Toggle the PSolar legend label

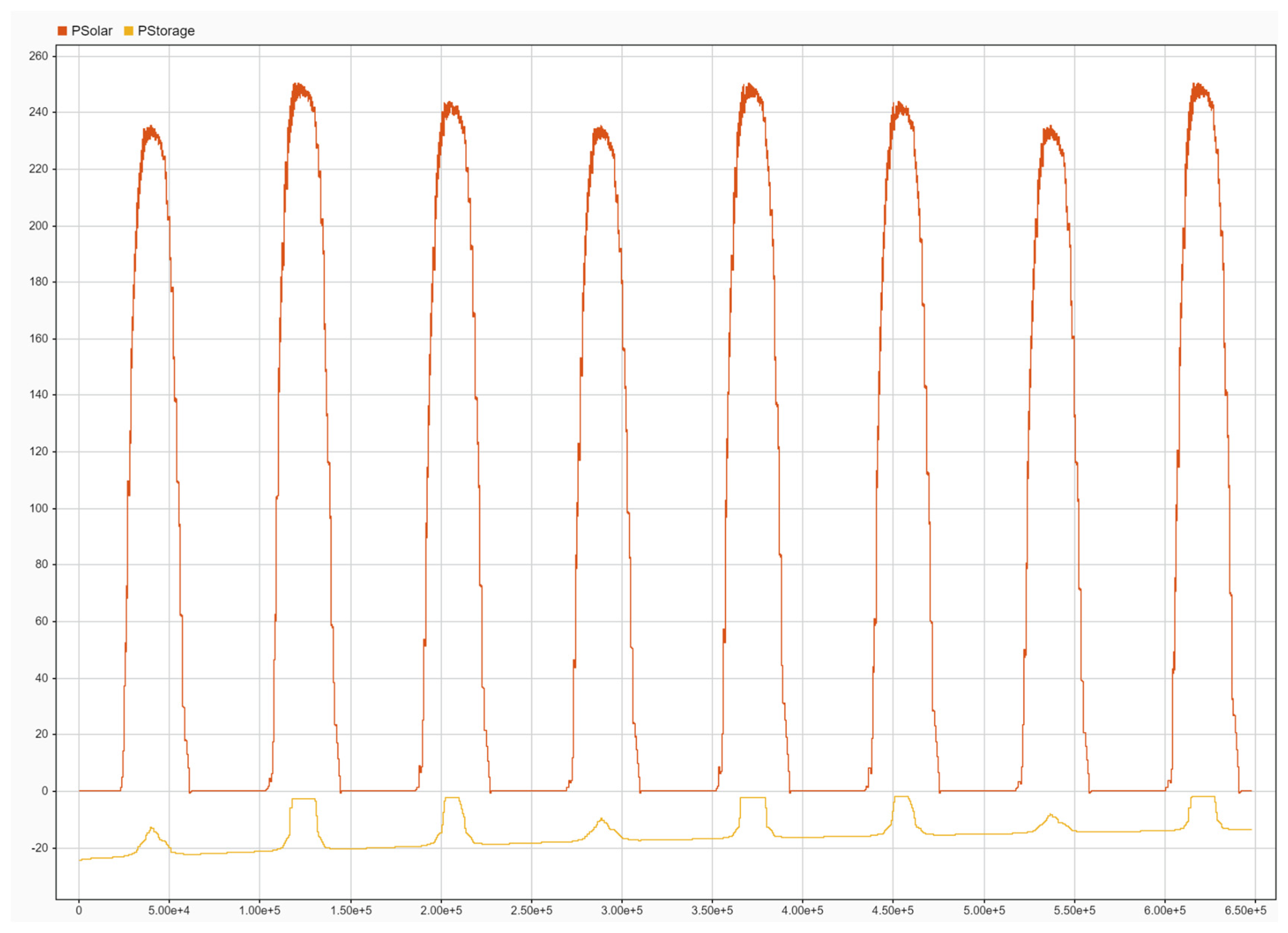click(92, 31)
